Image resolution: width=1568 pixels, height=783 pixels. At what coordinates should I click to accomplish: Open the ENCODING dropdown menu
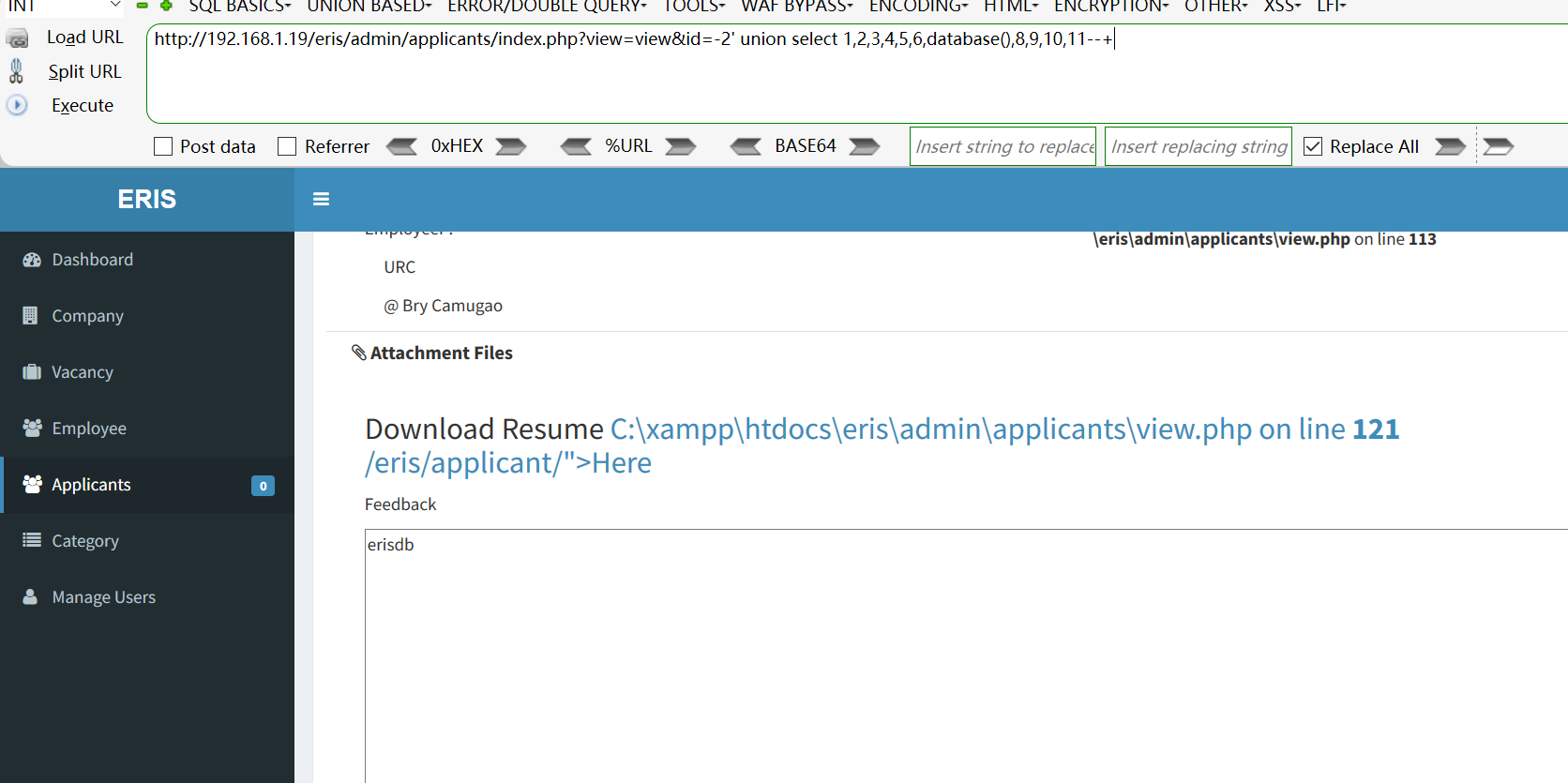point(918,6)
